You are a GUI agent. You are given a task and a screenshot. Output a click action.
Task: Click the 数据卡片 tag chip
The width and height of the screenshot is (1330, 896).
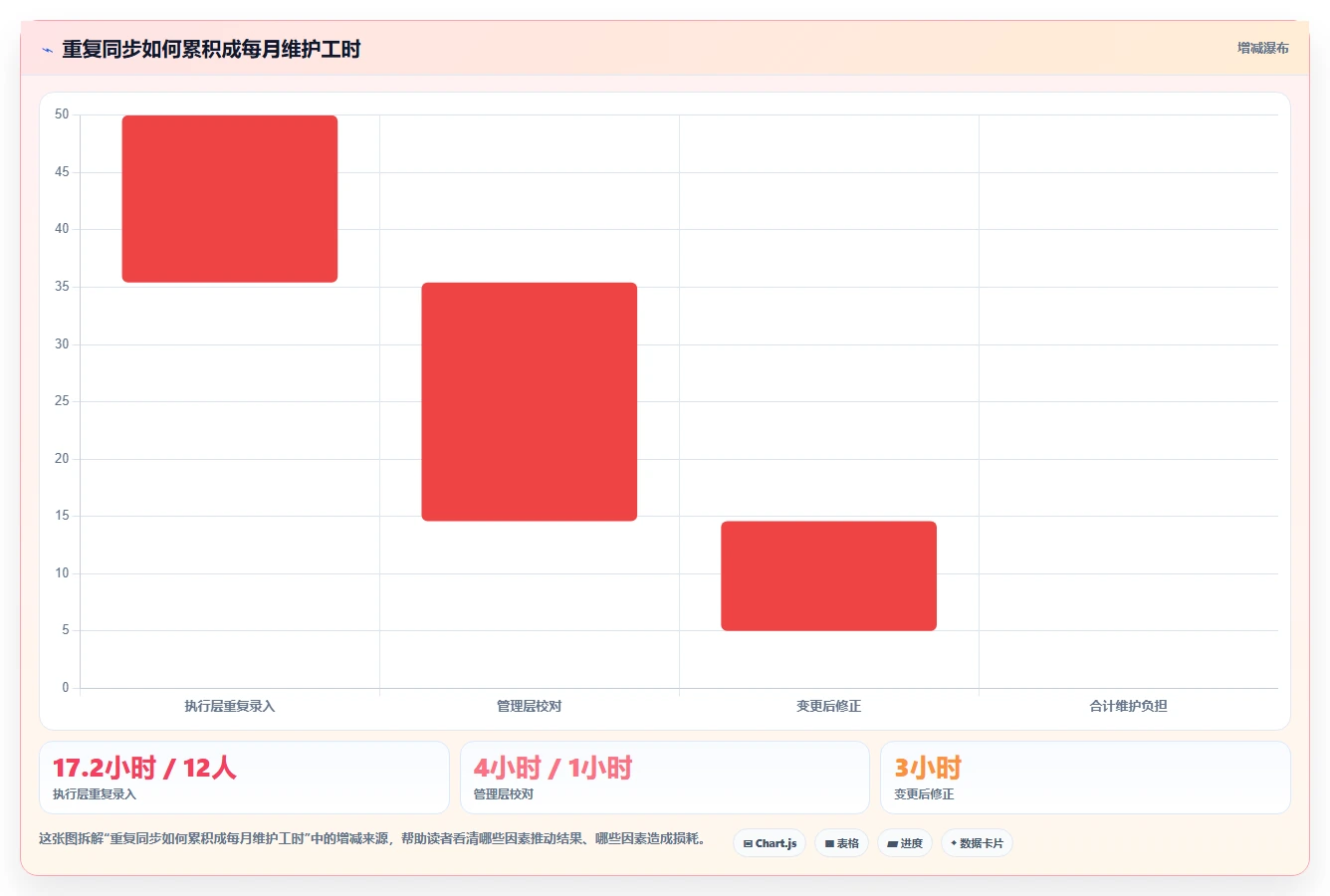[x=977, y=843]
